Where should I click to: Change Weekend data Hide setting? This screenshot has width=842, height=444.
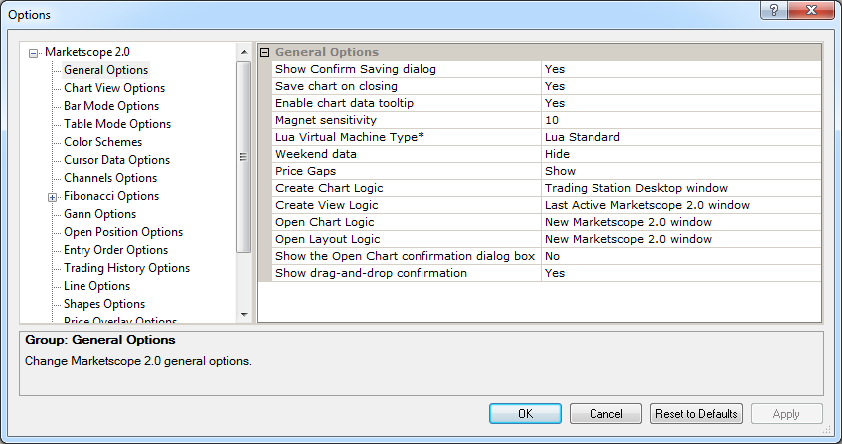click(680, 154)
